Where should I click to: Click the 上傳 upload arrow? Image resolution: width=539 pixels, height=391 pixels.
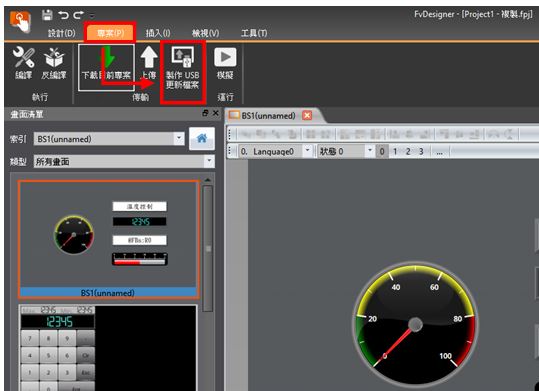(x=149, y=63)
